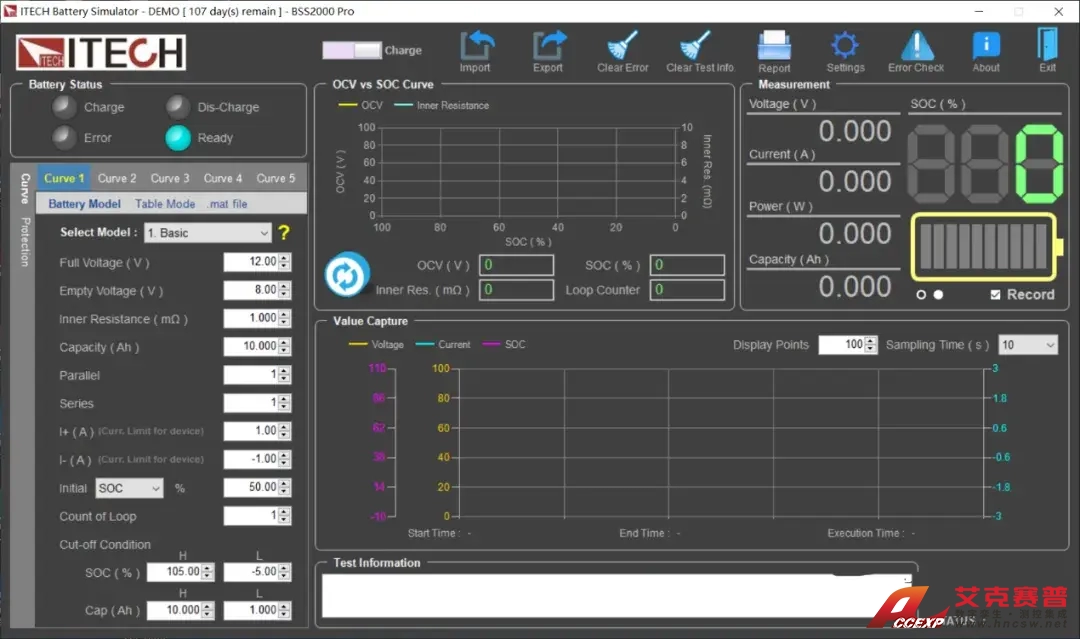Click the yellow question mark help icon

click(284, 233)
